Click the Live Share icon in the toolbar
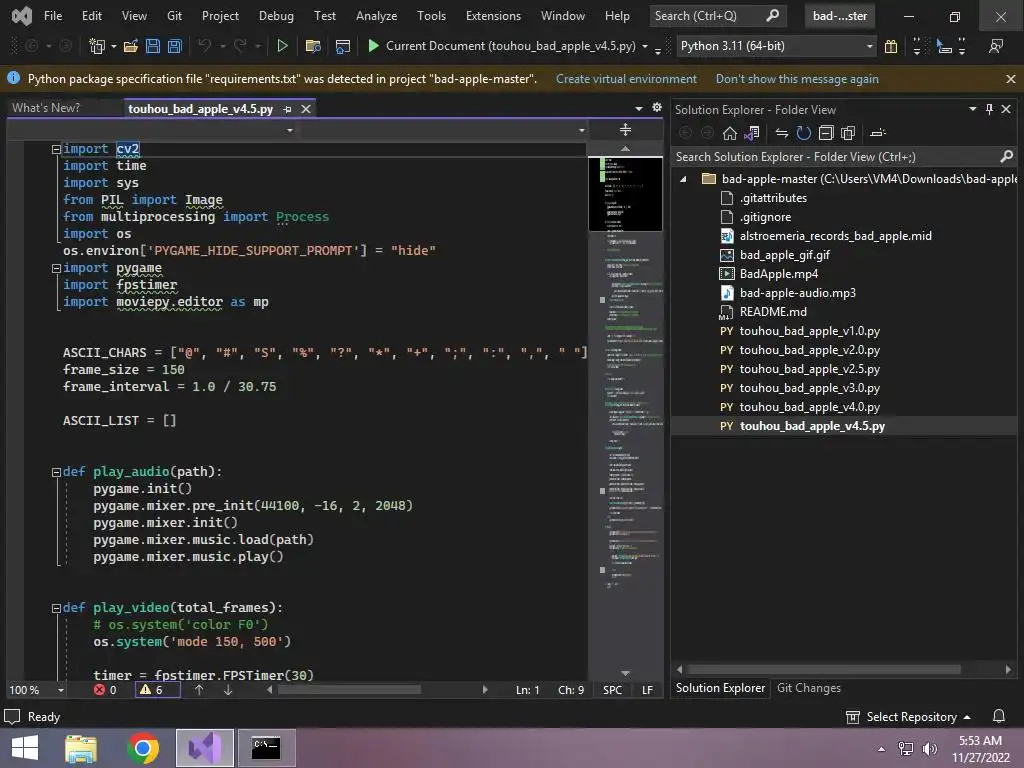1024x768 pixels. coord(996,46)
